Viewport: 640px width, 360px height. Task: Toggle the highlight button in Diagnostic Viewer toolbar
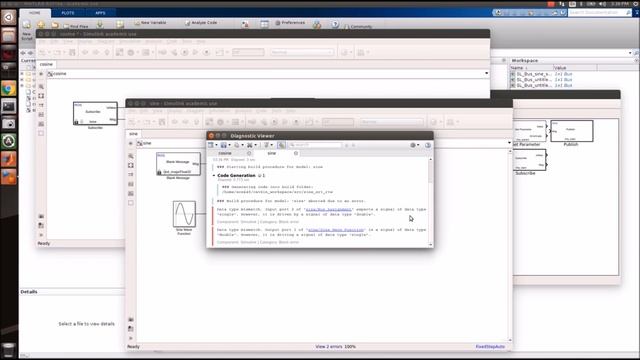281,145
